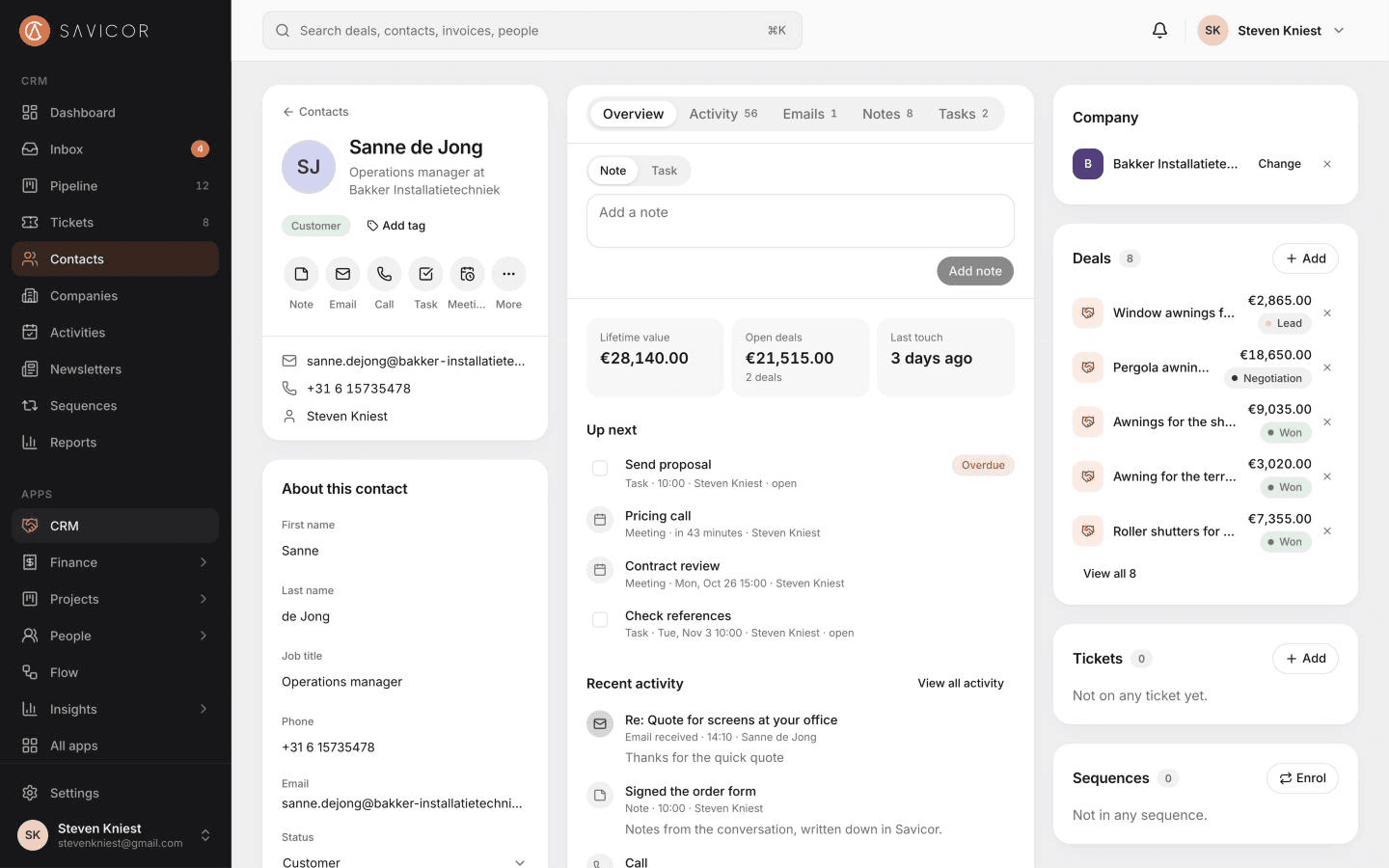Click the Add note button

pyautogui.click(x=975, y=271)
